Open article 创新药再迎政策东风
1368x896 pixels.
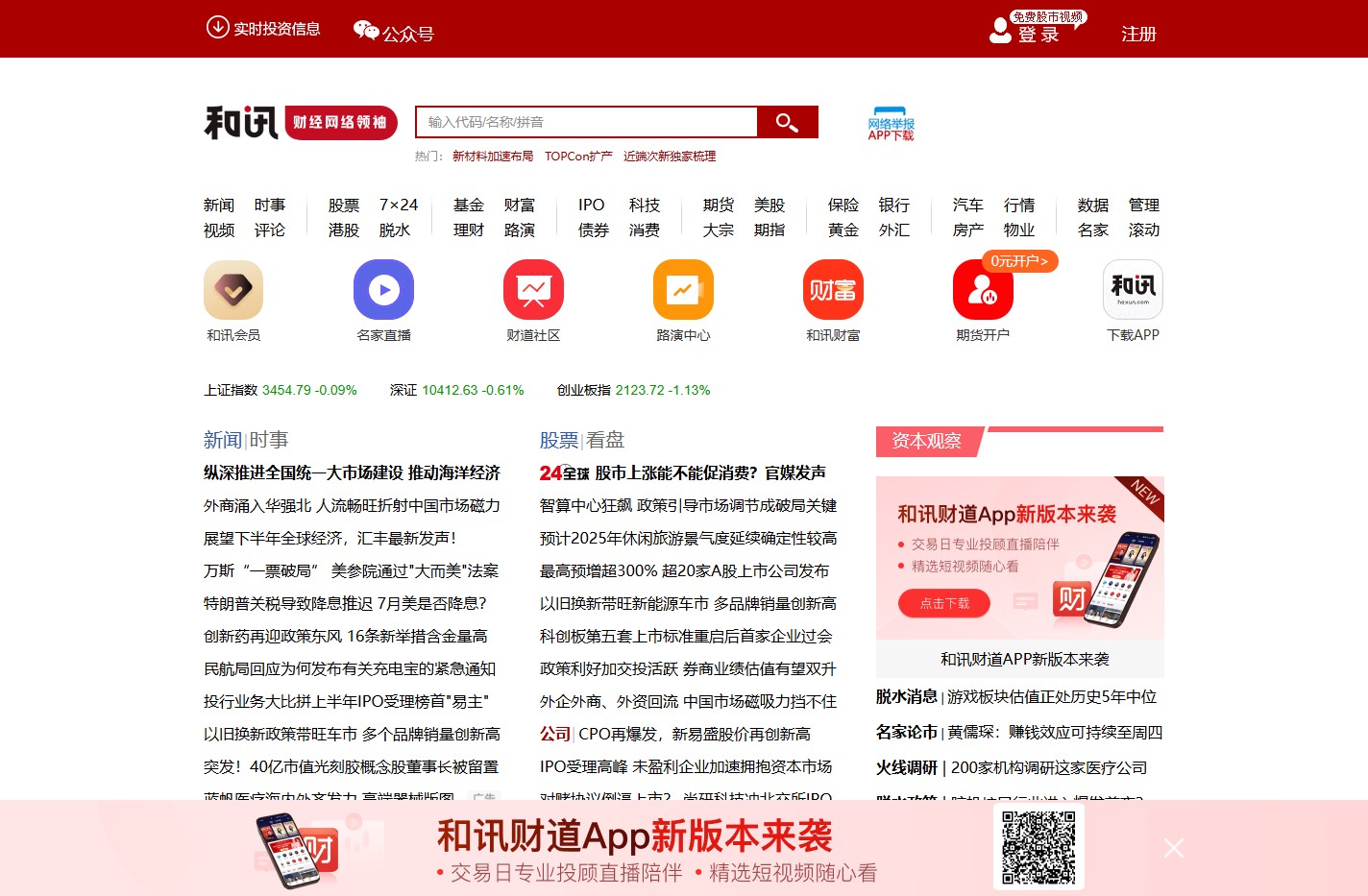point(345,636)
